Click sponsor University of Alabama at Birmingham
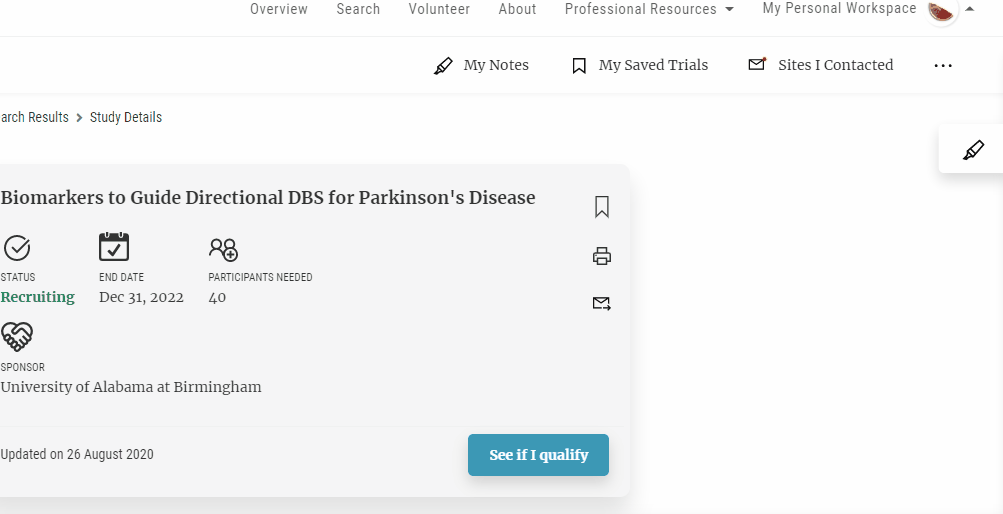Screen dimensions: 1003x514 130,387
